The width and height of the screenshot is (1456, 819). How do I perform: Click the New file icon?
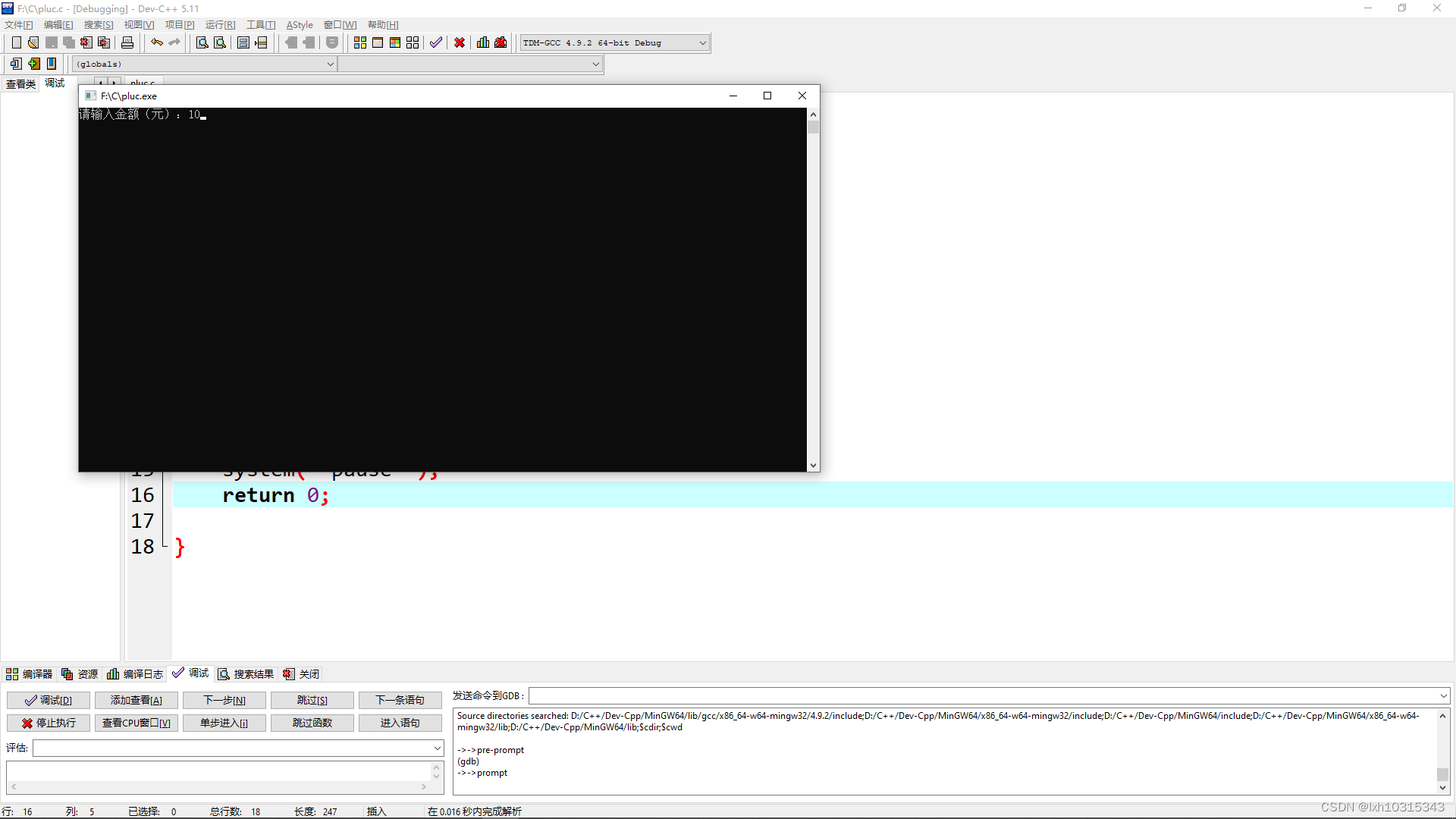click(16, 42)
